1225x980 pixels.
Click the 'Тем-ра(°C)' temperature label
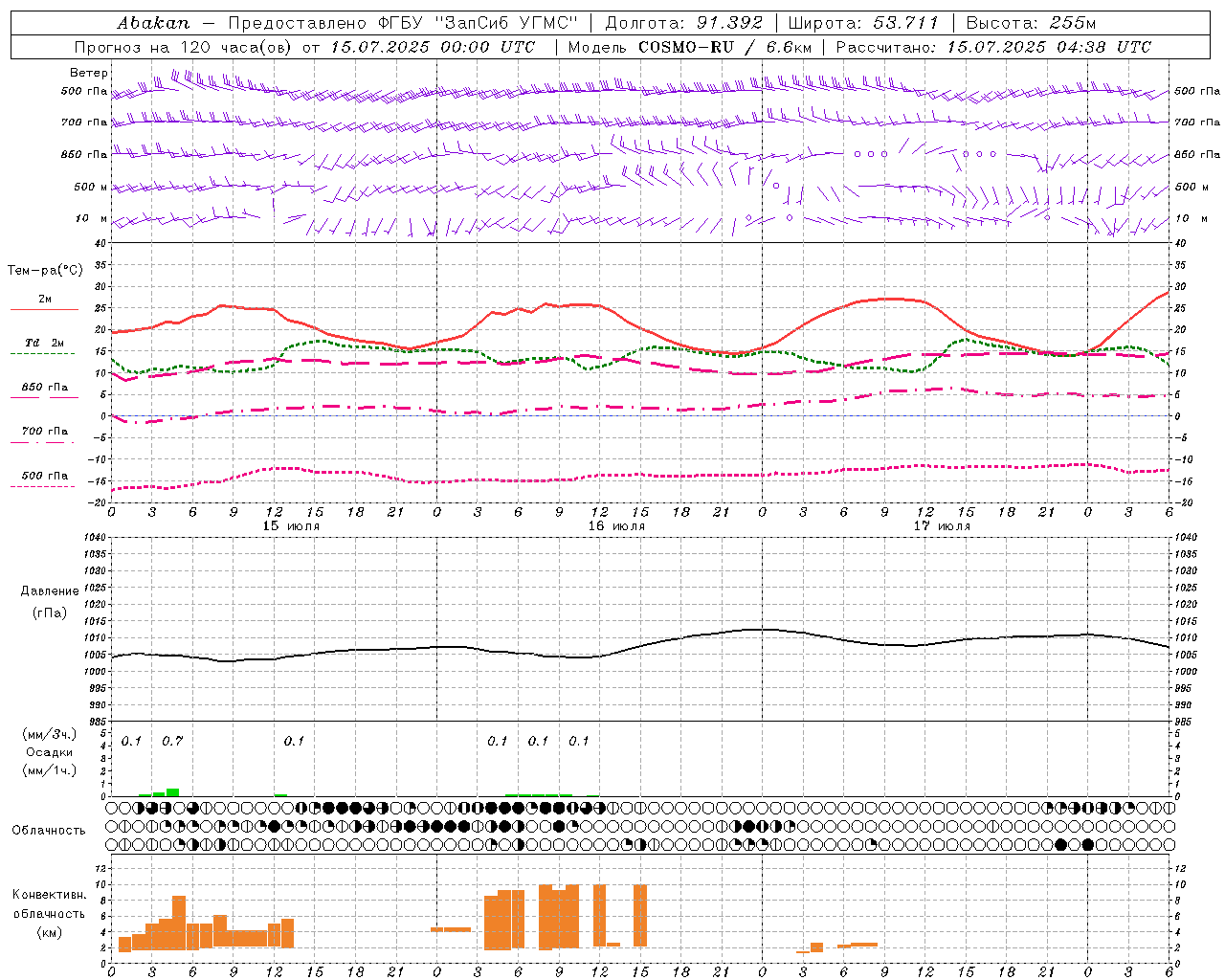45,271
